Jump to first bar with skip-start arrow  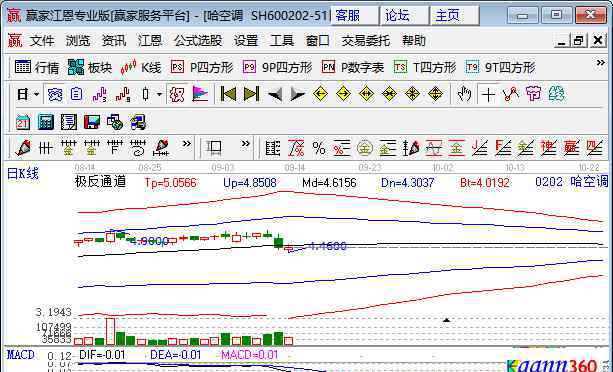228,94
